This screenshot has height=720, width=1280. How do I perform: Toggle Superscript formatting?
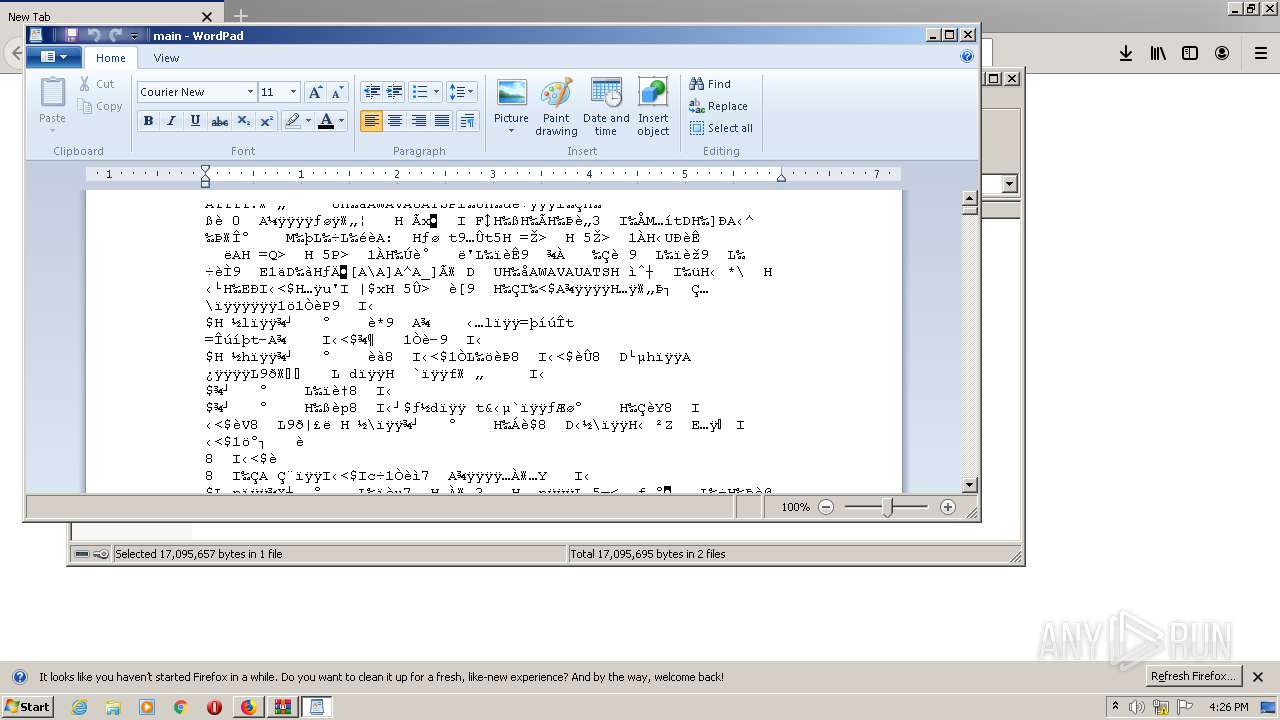point(266,121)
